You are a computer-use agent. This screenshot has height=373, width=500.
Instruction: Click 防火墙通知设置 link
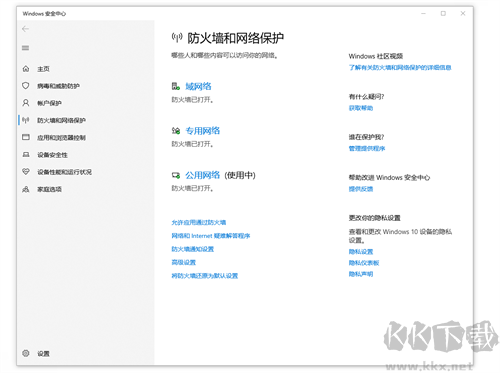coord(193,249)
